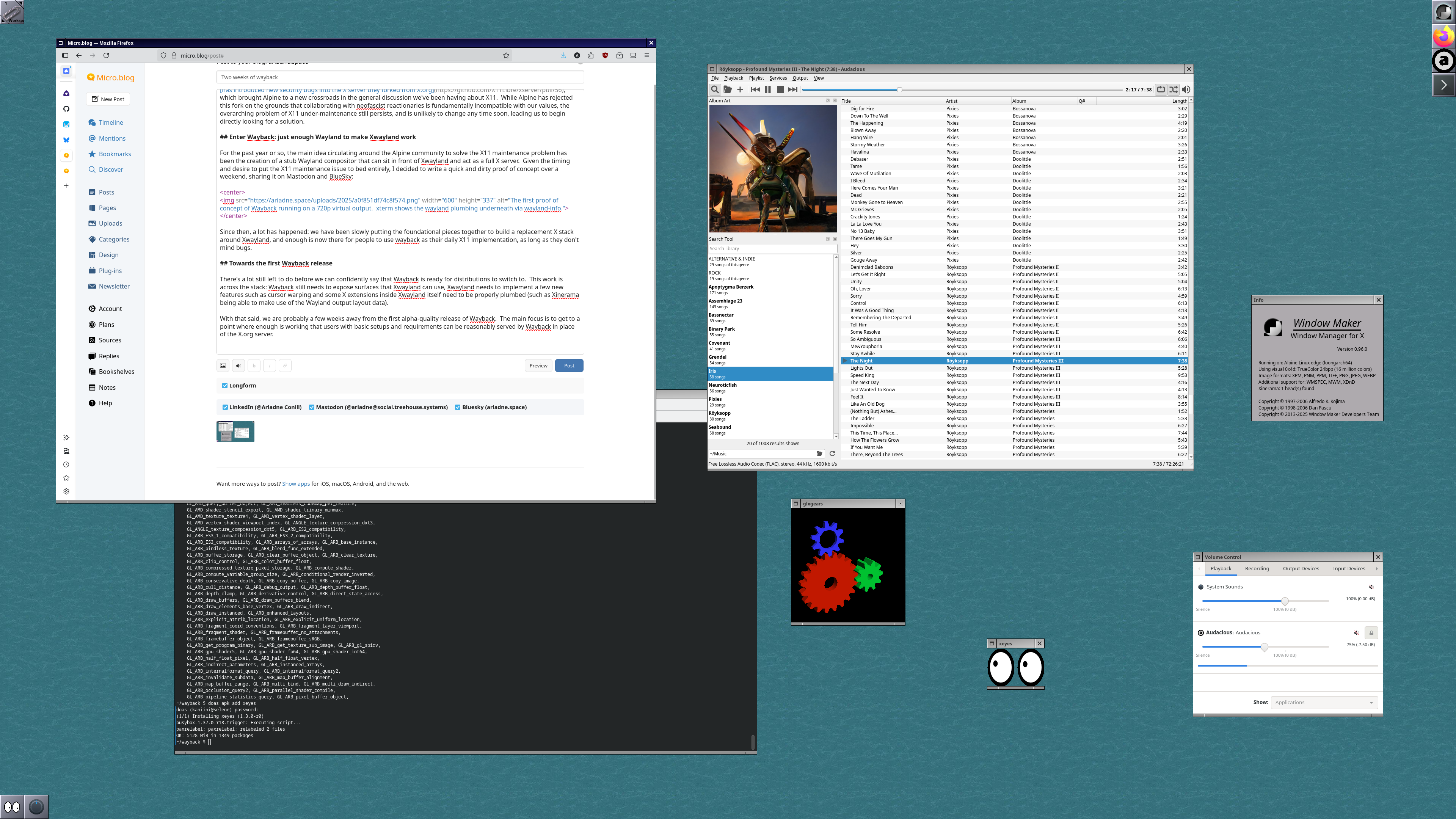Sort playlist by the Title column header

point(893,101)
